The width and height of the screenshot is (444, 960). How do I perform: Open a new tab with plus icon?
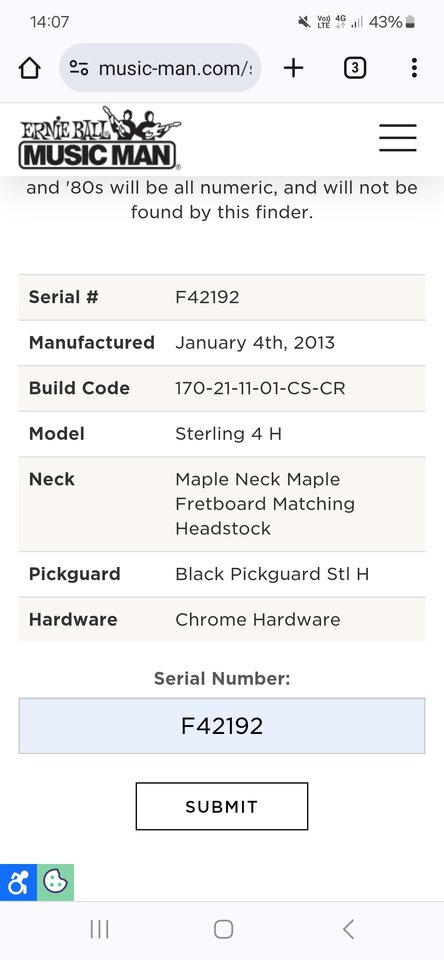(x=293, y=68)
